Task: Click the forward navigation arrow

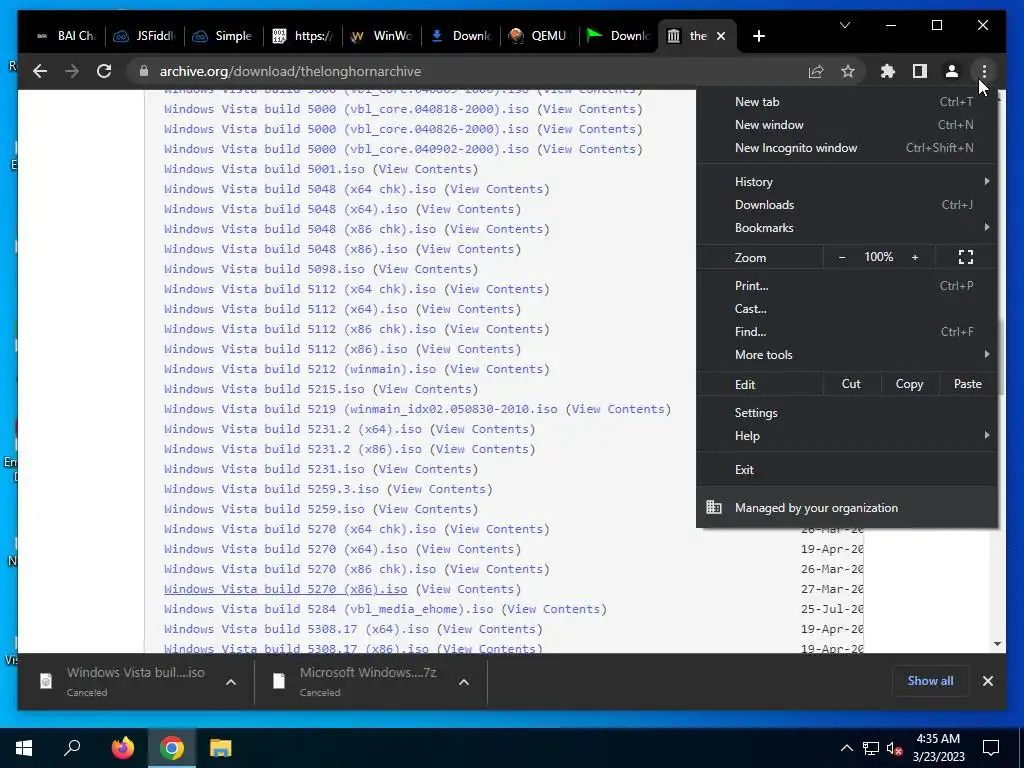Action: tap(72, 71)
